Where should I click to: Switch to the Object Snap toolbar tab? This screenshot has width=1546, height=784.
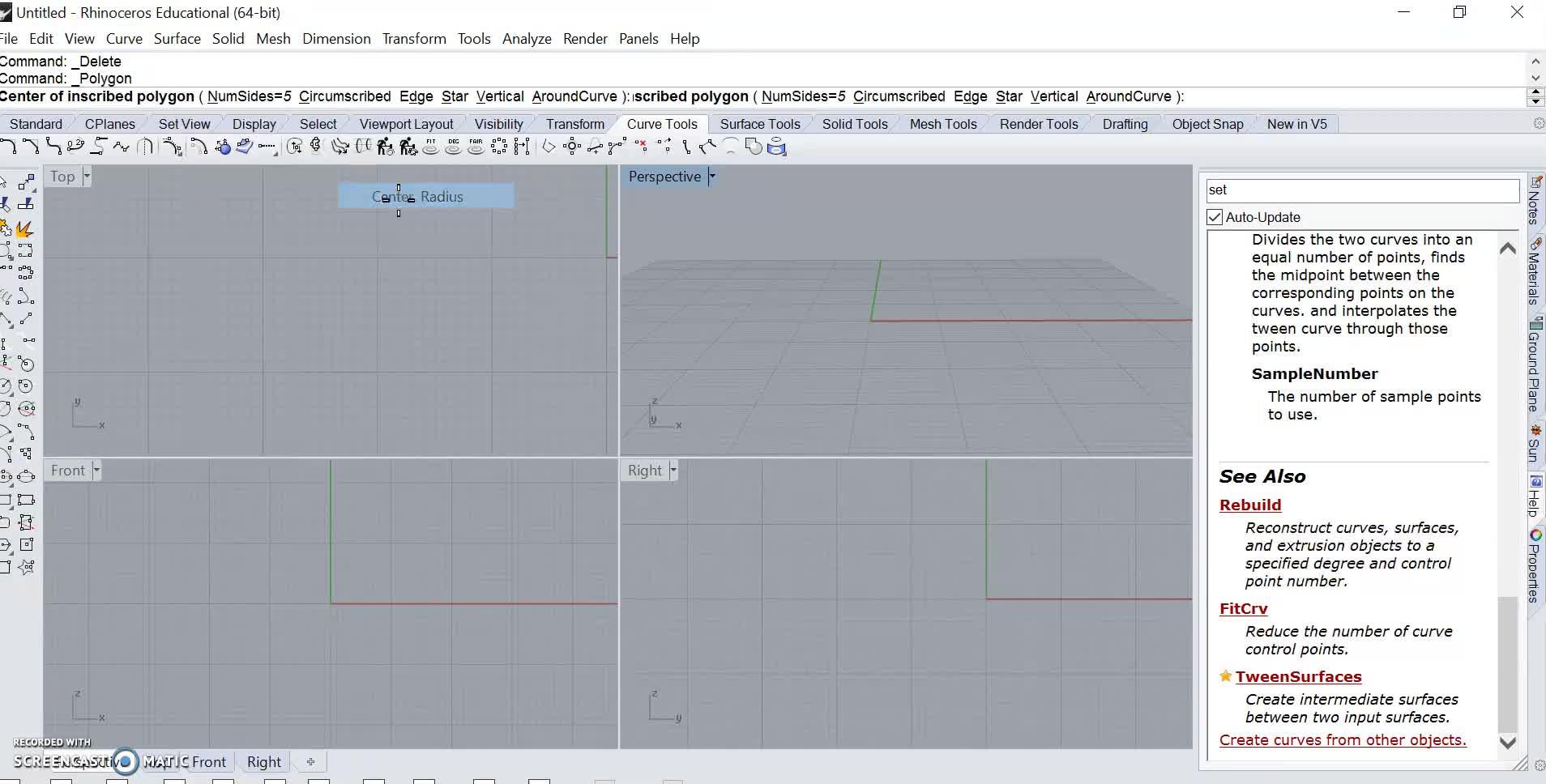pyautogui.click(x=1207, y=124)
